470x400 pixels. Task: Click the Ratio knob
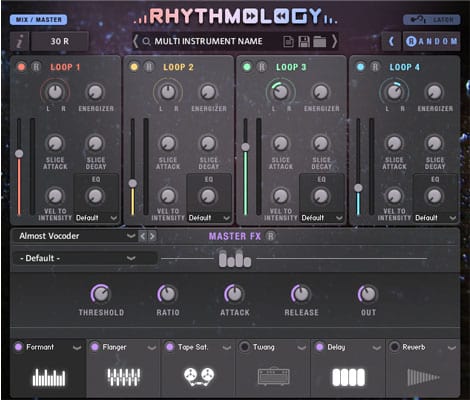point(168,294)
